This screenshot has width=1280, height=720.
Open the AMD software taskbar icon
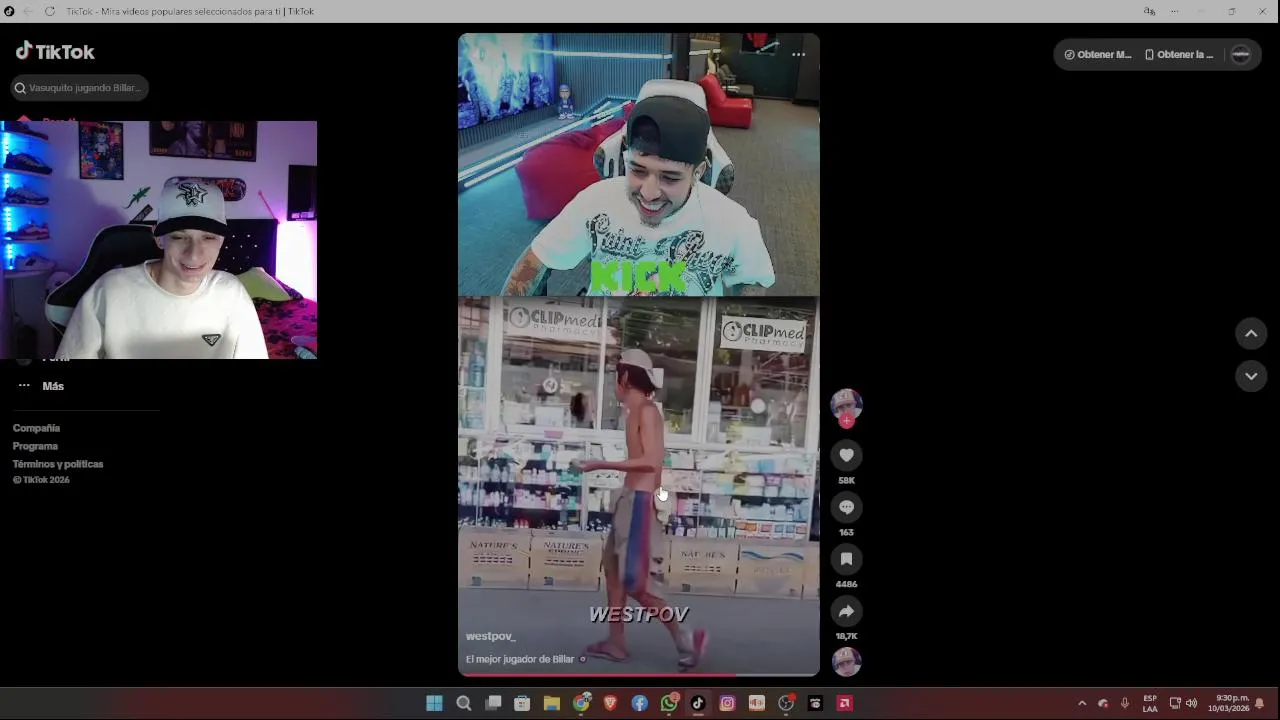tap(845, 703)
